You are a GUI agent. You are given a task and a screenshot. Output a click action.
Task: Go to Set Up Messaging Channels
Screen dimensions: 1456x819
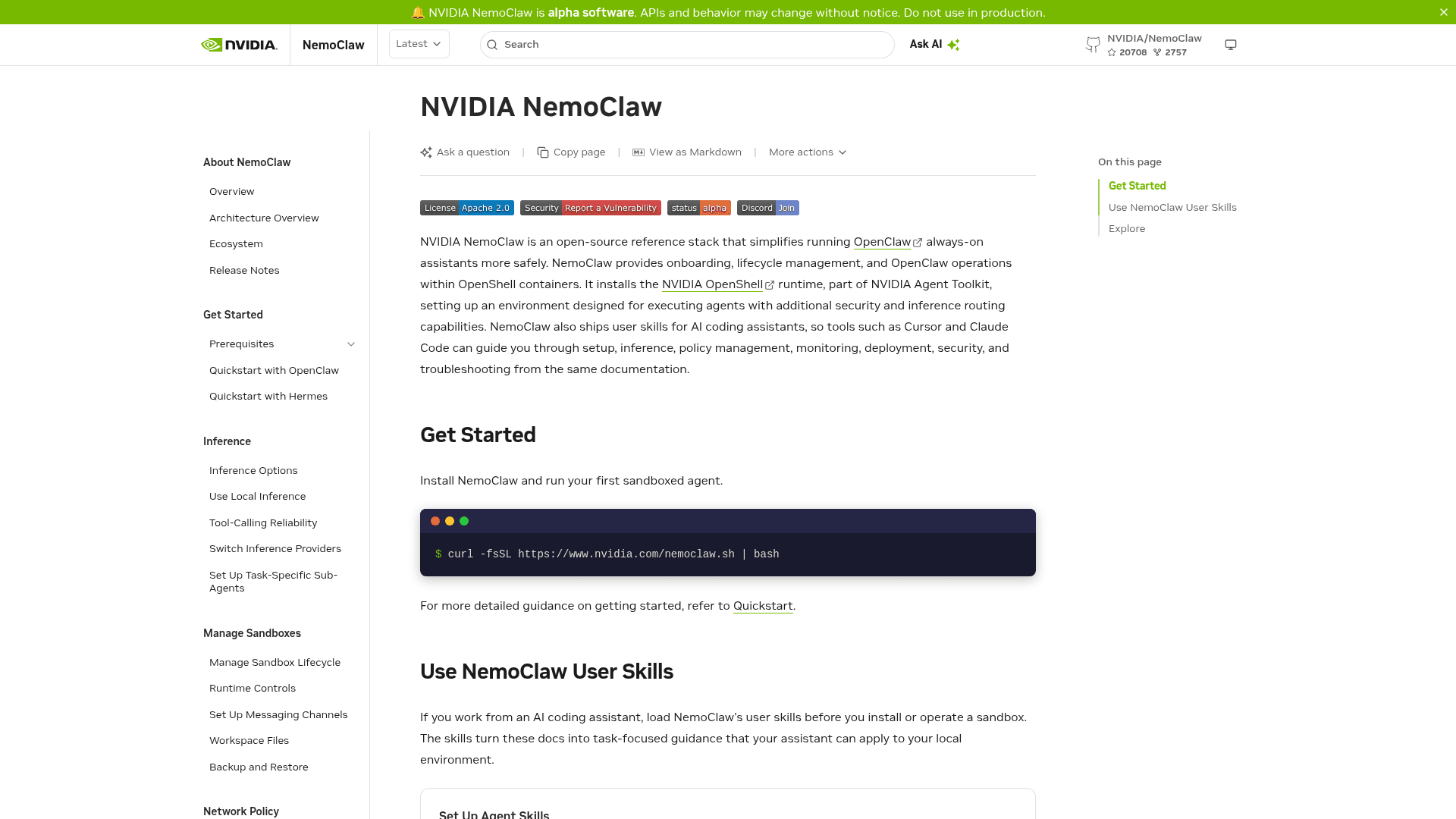(278, 715)
